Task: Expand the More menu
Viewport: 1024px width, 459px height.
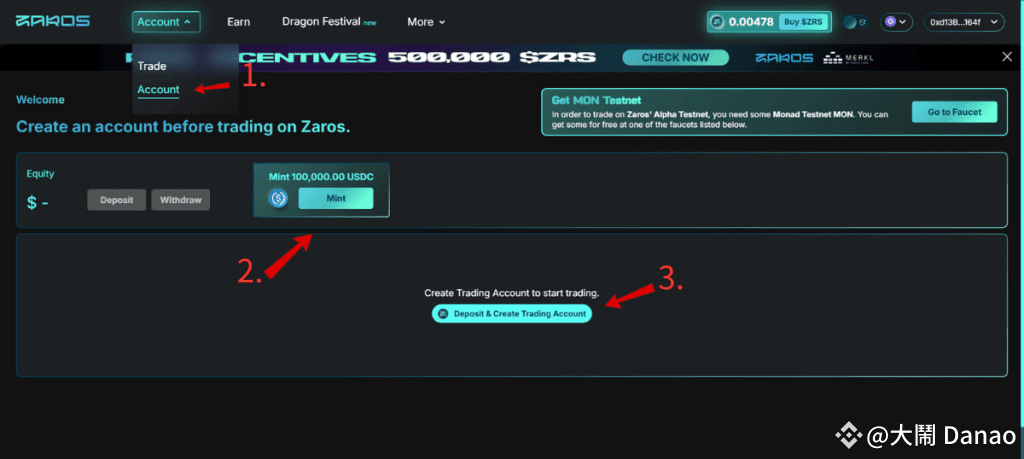Action: click(426, 22)
